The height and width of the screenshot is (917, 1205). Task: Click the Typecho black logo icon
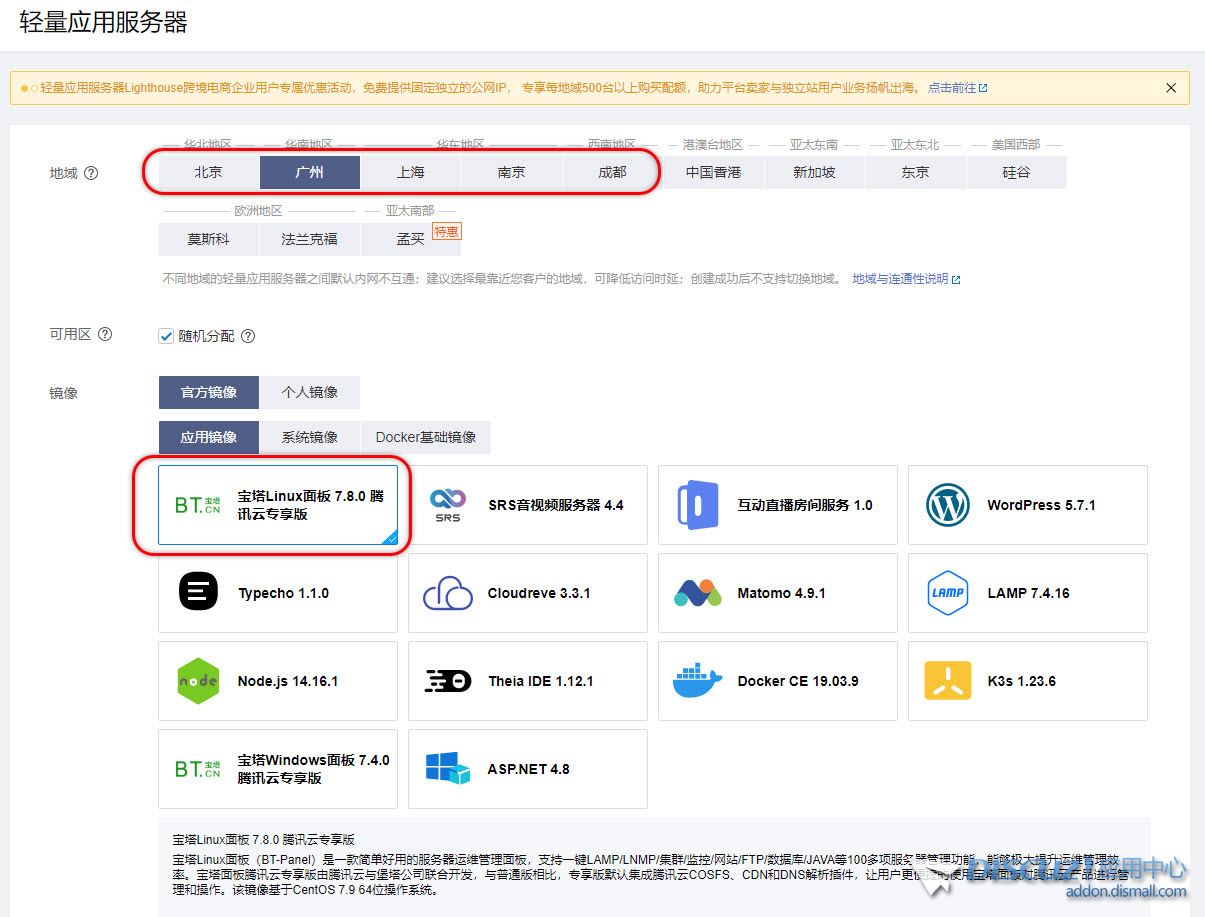coord(198,592)
